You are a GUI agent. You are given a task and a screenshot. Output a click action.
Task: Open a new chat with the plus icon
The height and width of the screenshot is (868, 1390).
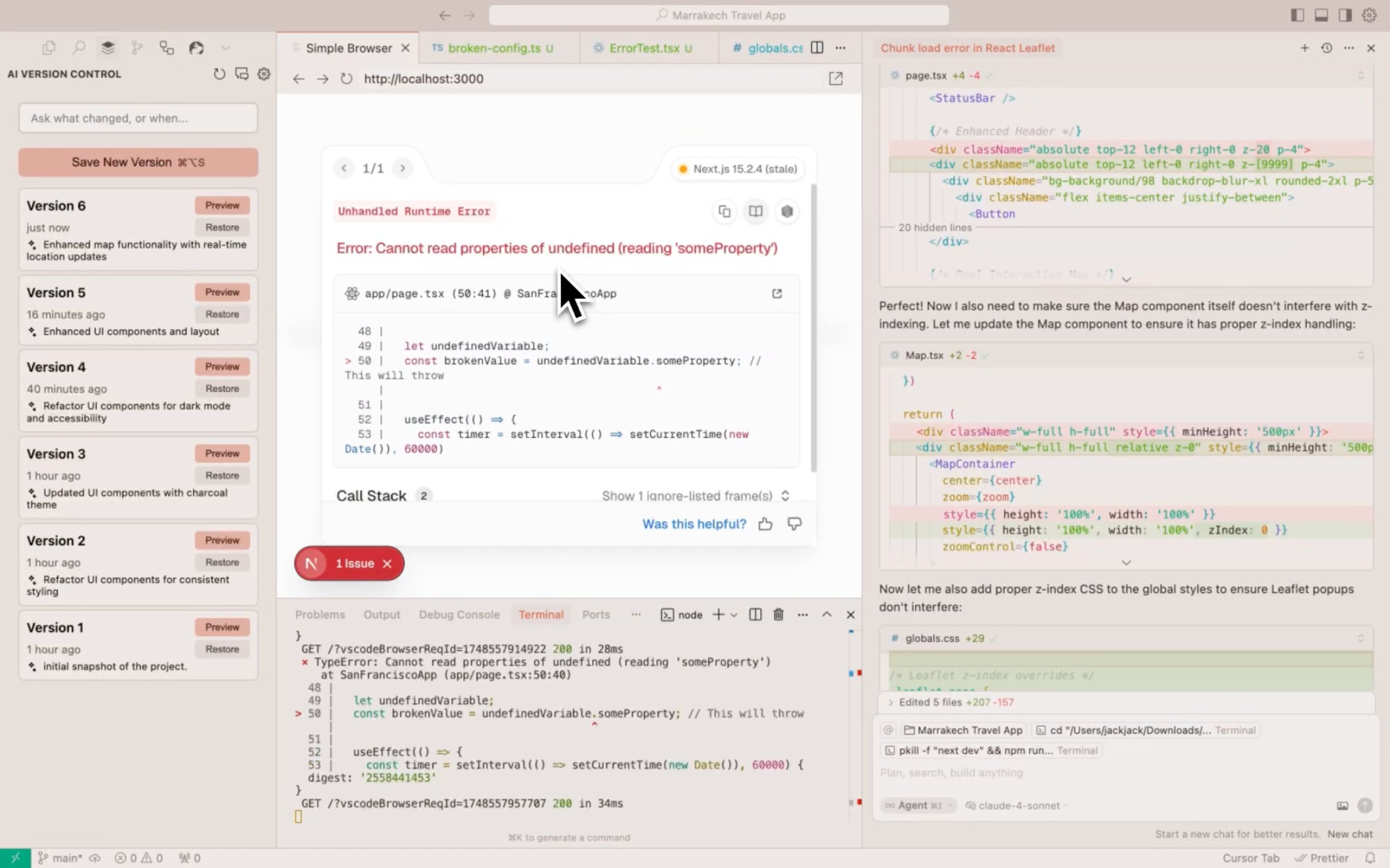pos(1303,48)
